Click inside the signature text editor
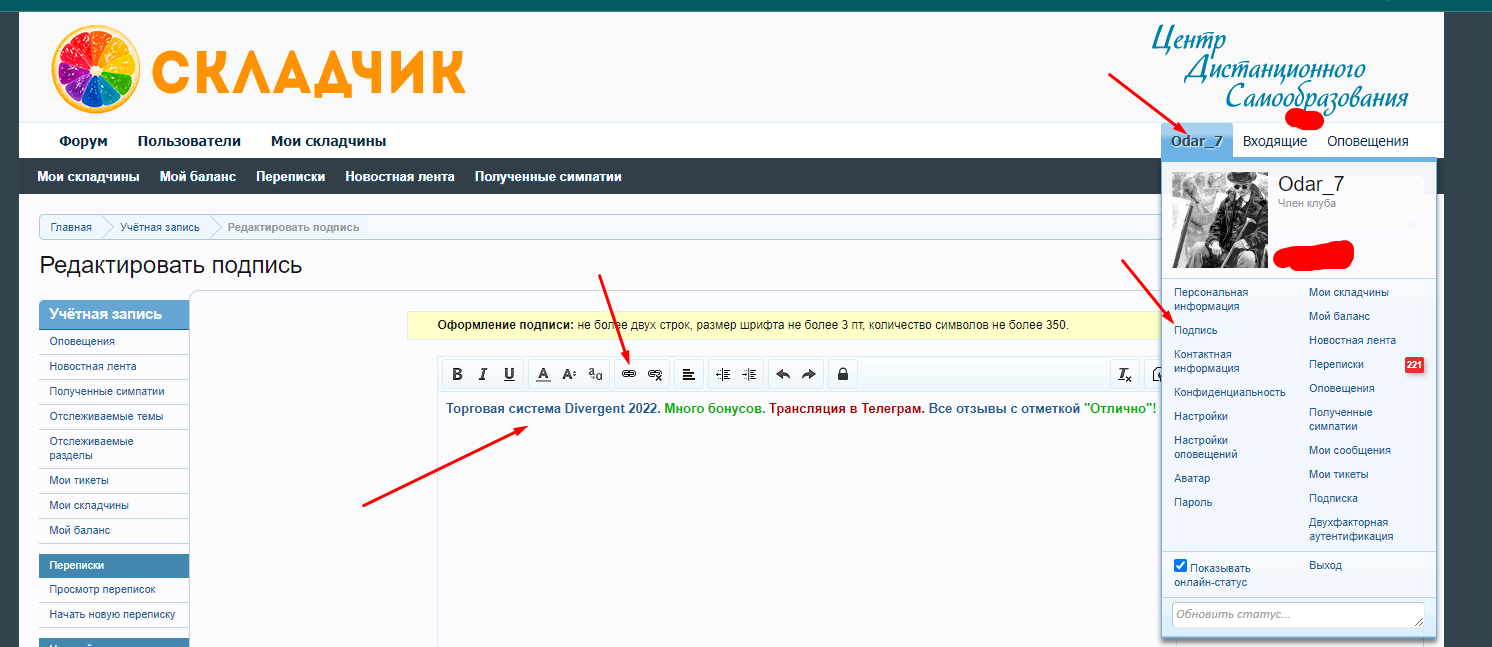The width and height of the screenshot is (1492, 647). (798, 520)
